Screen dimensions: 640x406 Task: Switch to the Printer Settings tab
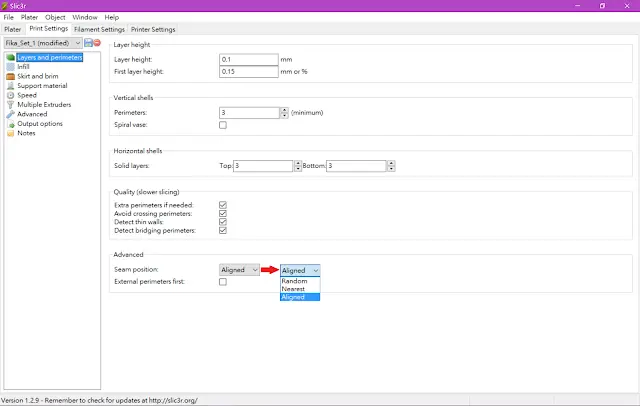point(153,29)
